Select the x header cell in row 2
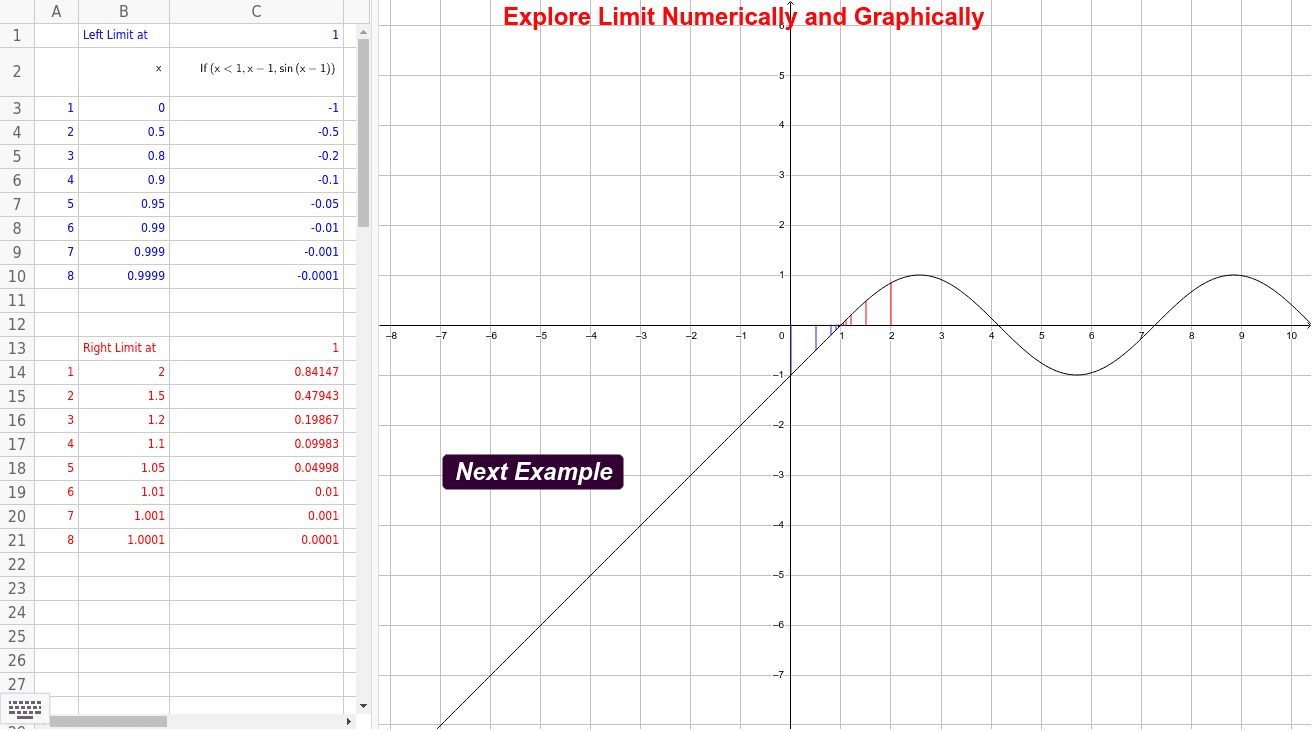The width and height of the screenshot is (1313, 731). [x=124, y=72]
